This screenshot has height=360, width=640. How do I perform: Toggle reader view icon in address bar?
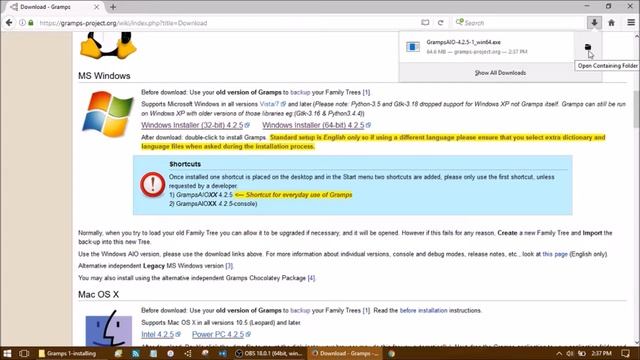tap(425, 23)
